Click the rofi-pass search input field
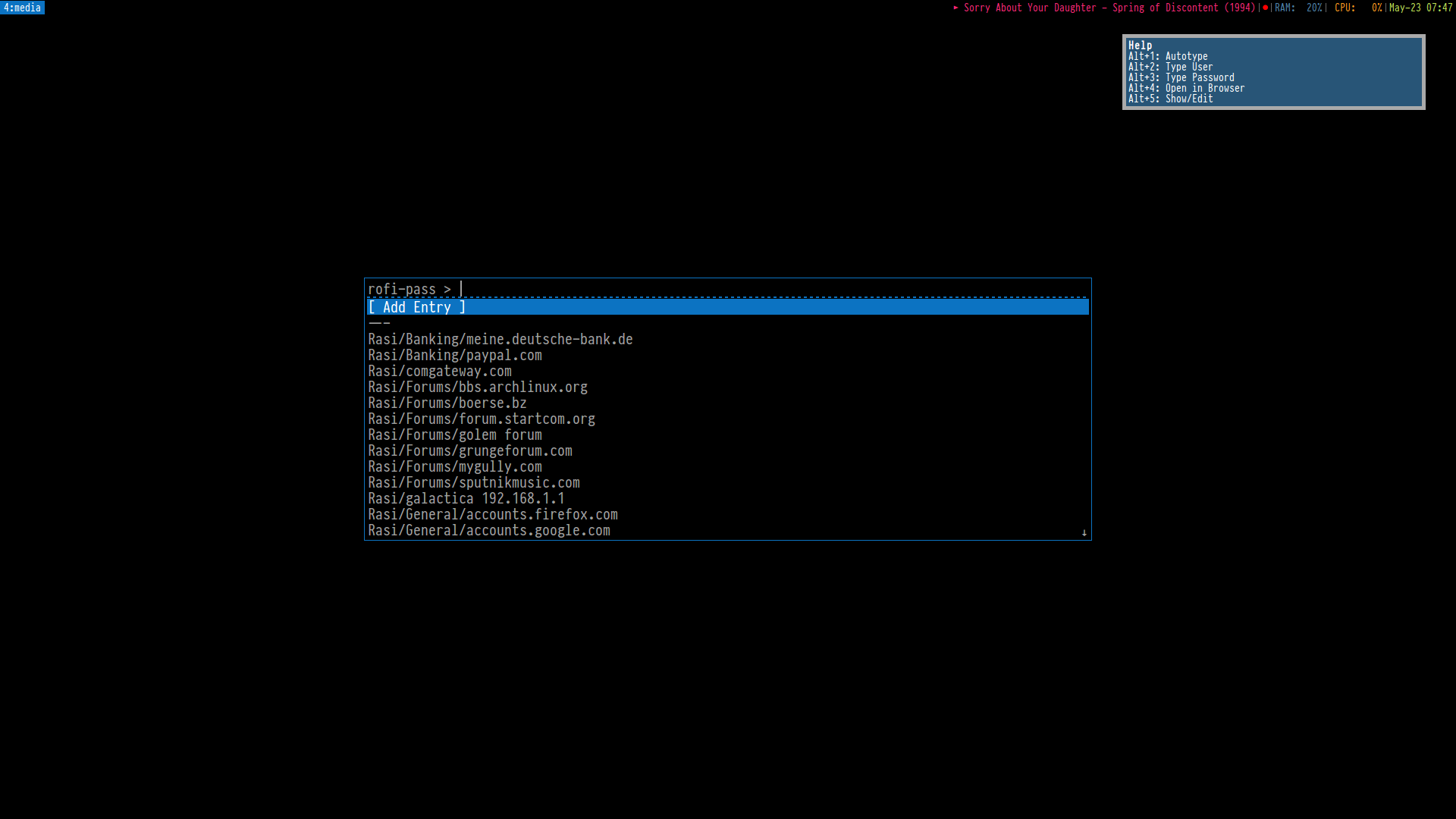This screenshot has width=1456, height=819. tap(773, 289)
